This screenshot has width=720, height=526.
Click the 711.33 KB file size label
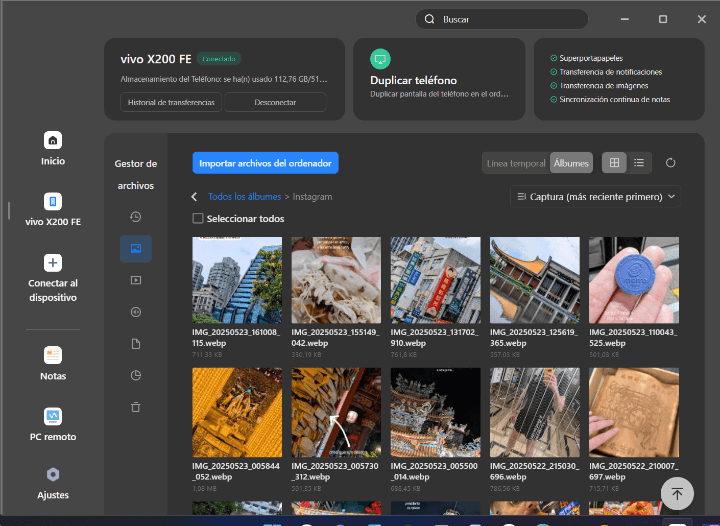click(208, 354)
